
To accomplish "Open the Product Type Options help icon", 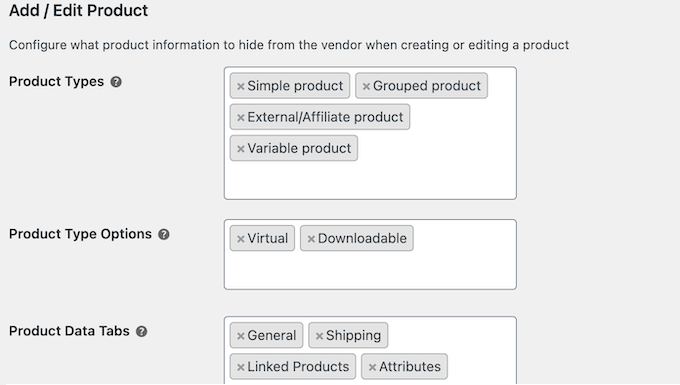I will click(163, 235).
